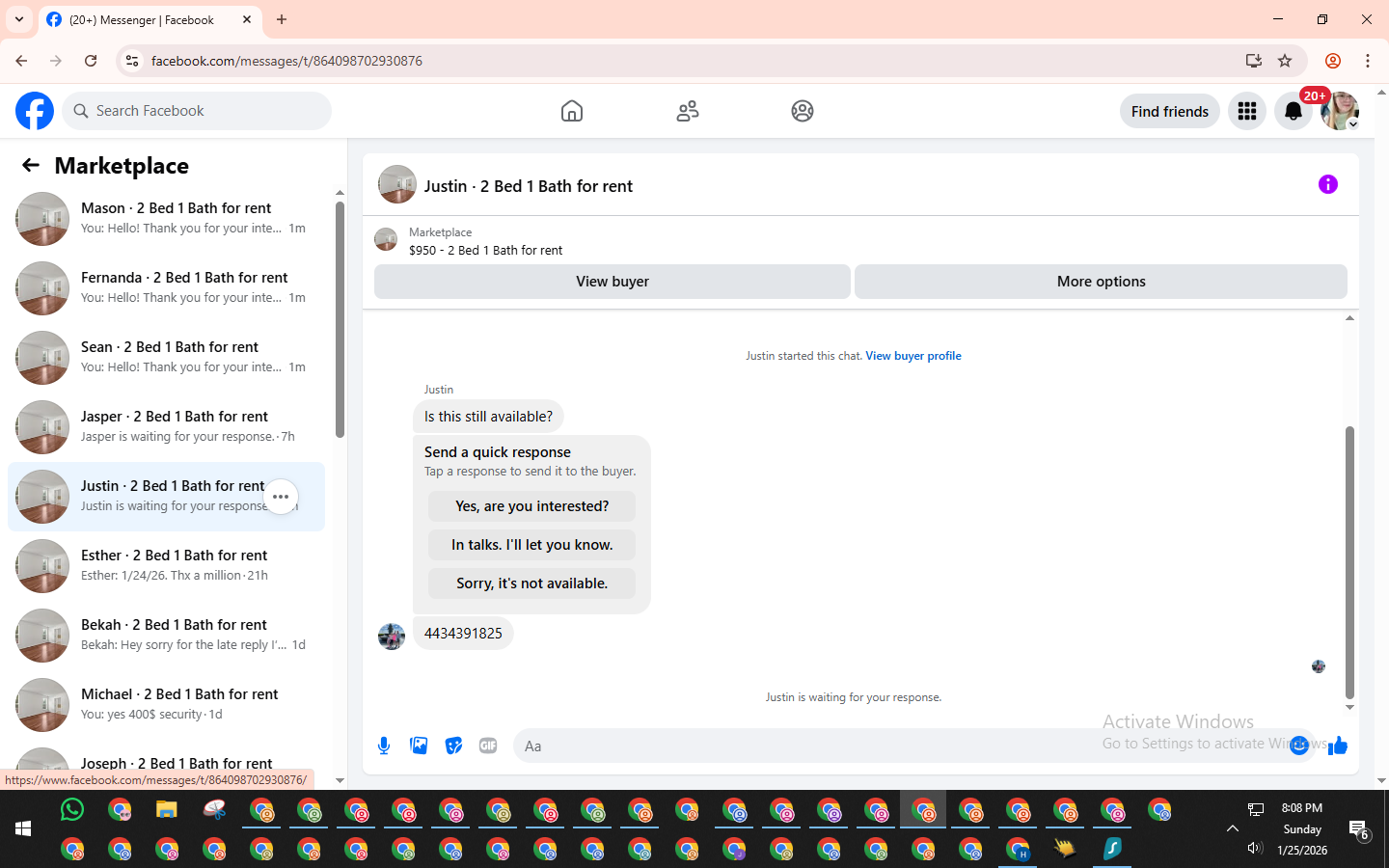Click the install app icon in address bar
This screenshot has width=1389, height=868.
[1254, 61]
